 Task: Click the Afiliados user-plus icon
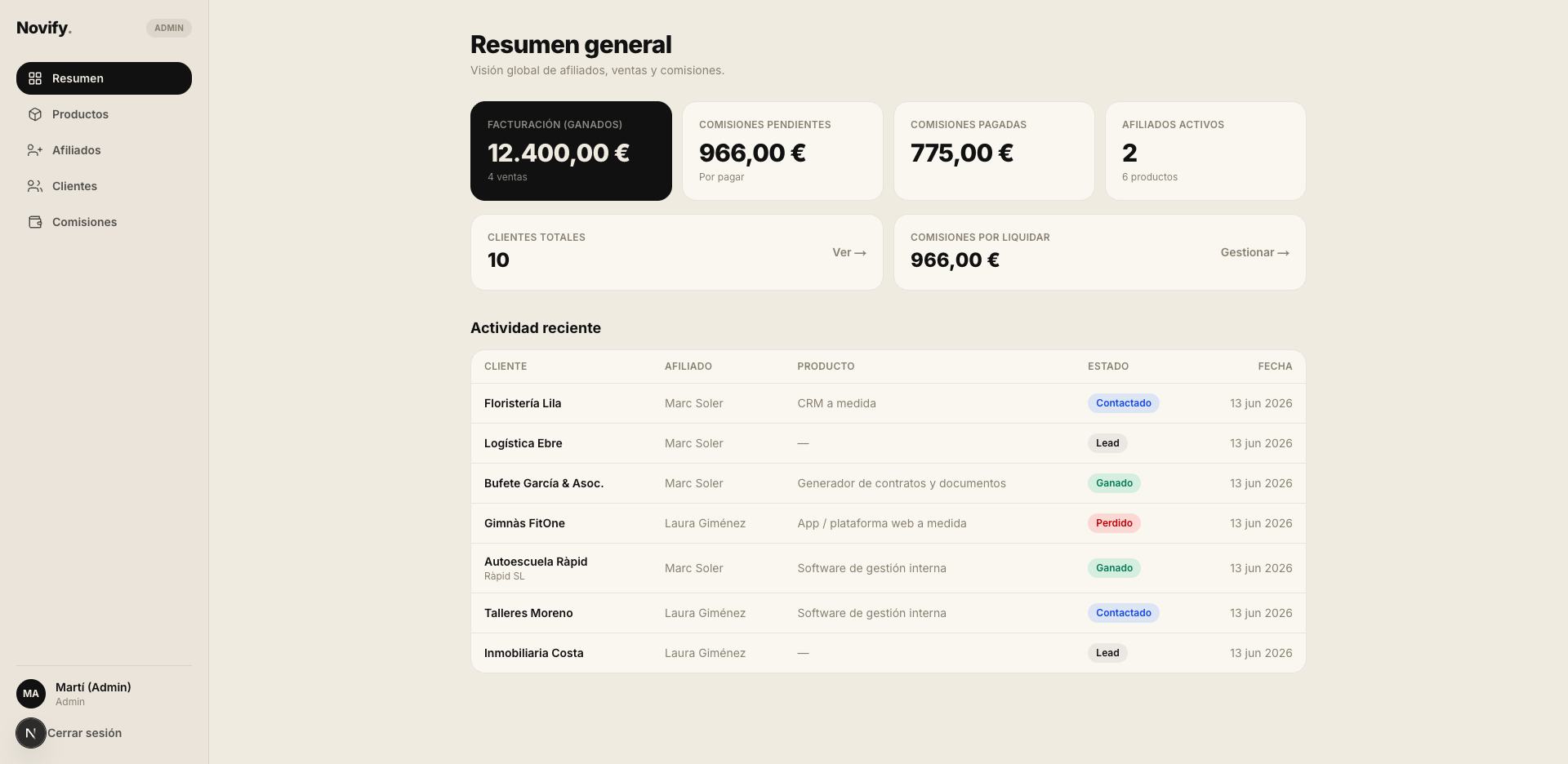(x=35, y=150)
